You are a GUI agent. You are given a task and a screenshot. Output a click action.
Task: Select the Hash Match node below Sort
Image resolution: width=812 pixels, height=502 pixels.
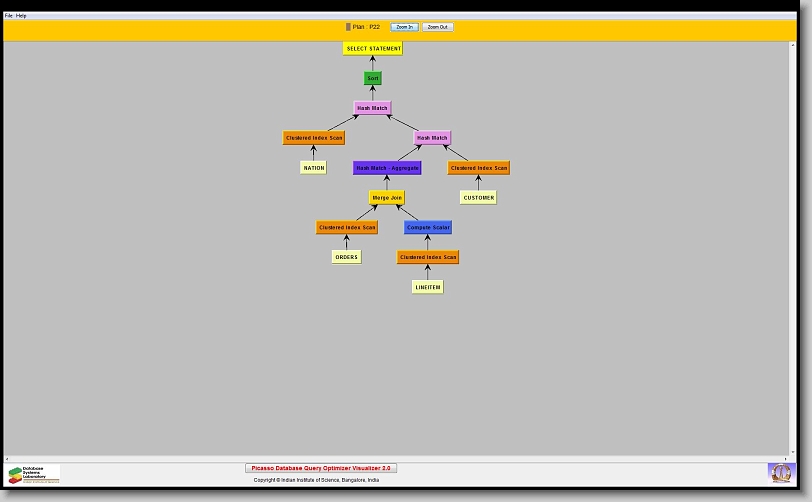[x=373, y=108]
